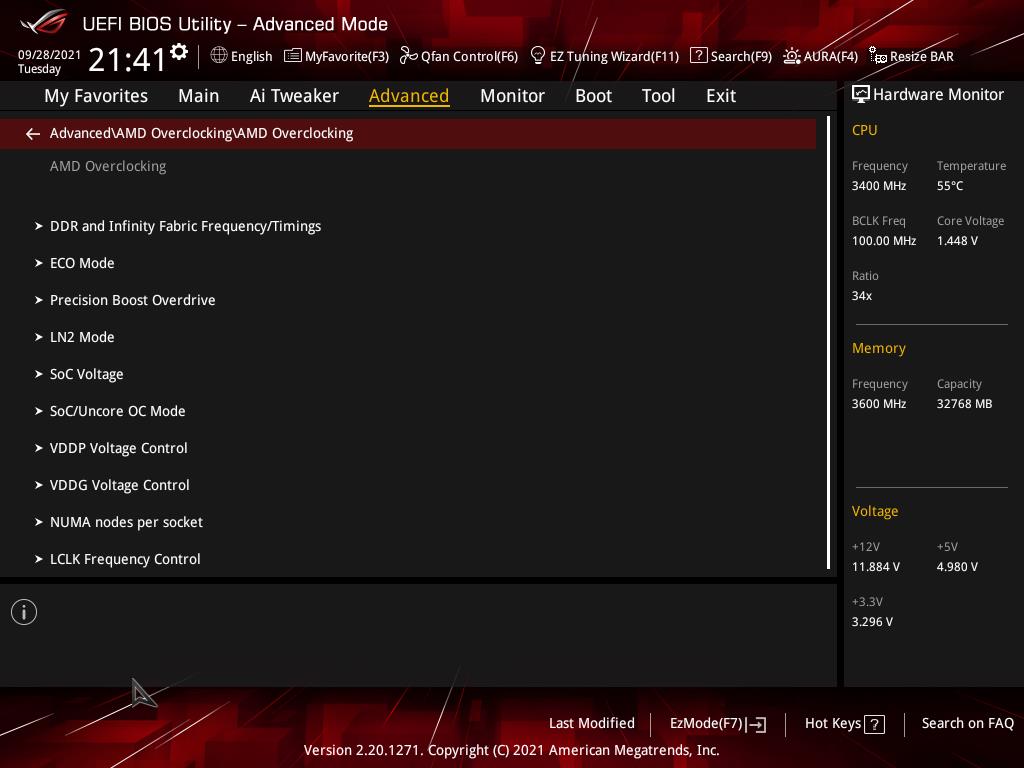Click the Hot Keys question mark icon

[x=874, y=725]
